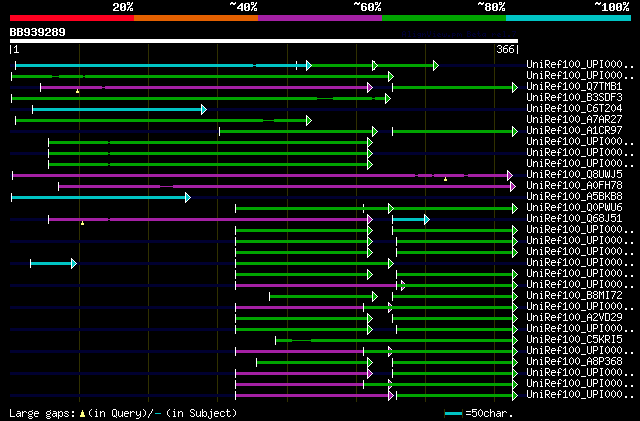Click the cyan ~100% identity legend segment
The height and width of the screenshot is (421, 640).
[x=568, y=18]
